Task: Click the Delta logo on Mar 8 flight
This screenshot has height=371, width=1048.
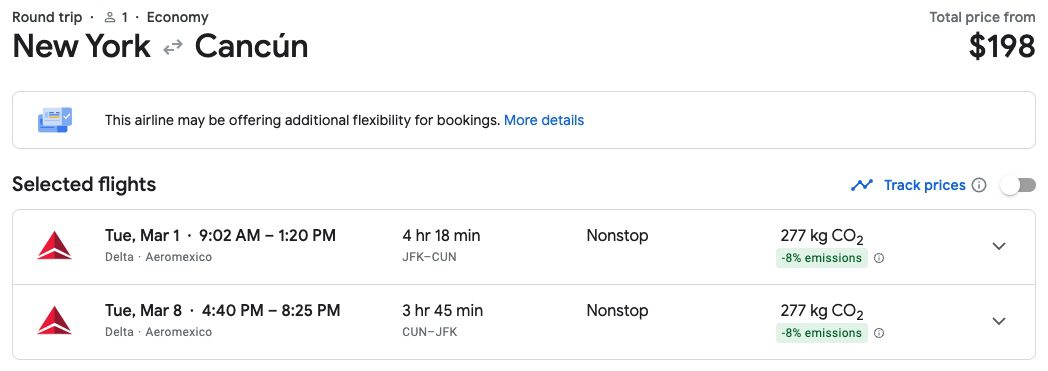Action: (54, 321)
